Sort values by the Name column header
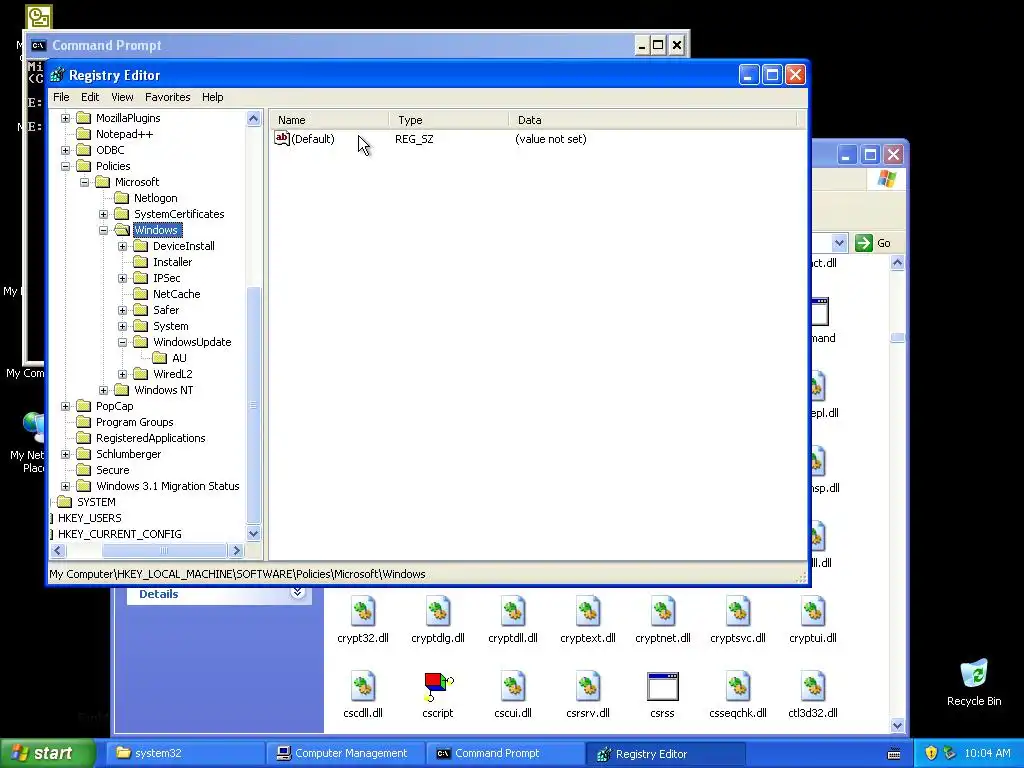 pyautogui.click(x=330, y=120)
